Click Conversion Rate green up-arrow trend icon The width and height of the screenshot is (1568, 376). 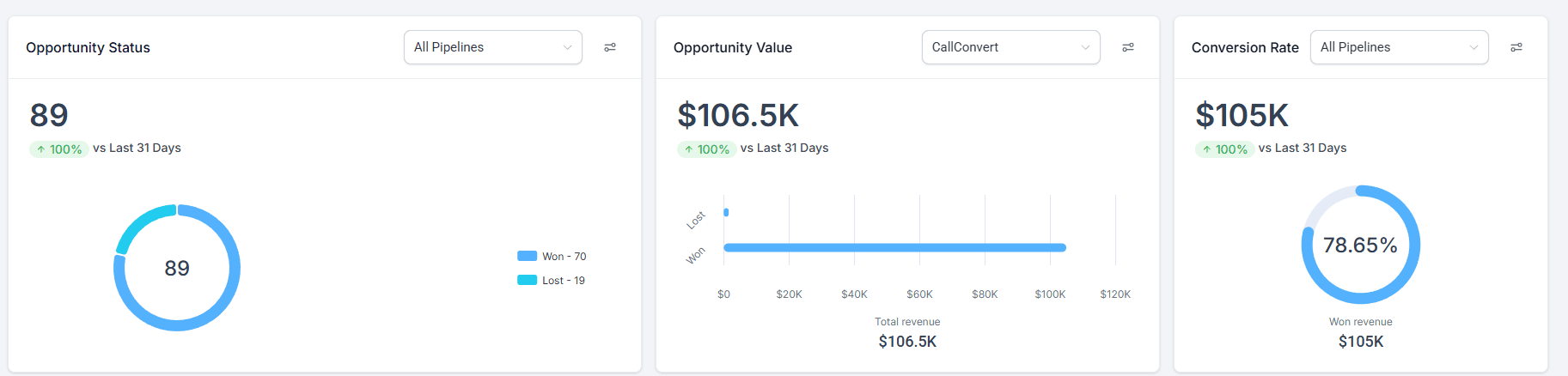point(1206,149)
